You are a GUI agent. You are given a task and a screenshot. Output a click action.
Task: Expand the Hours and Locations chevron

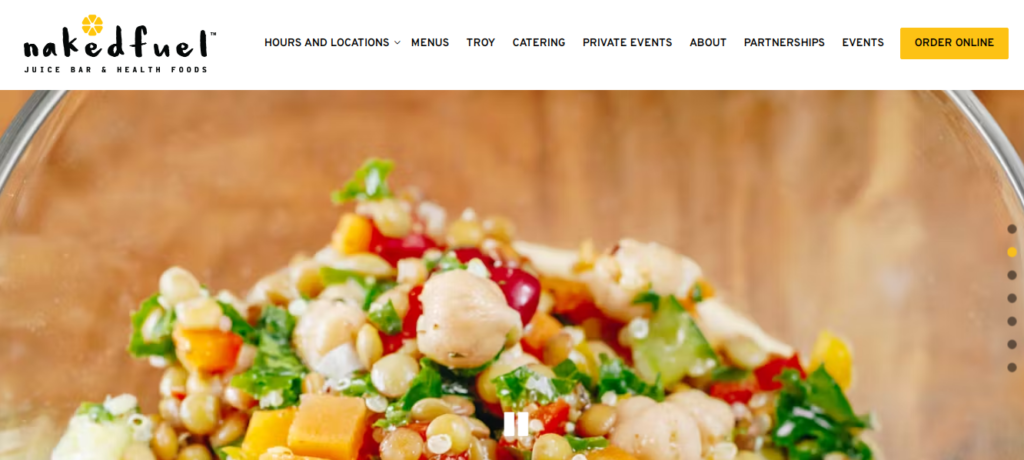pyautogui.click(x=397, y=43)
